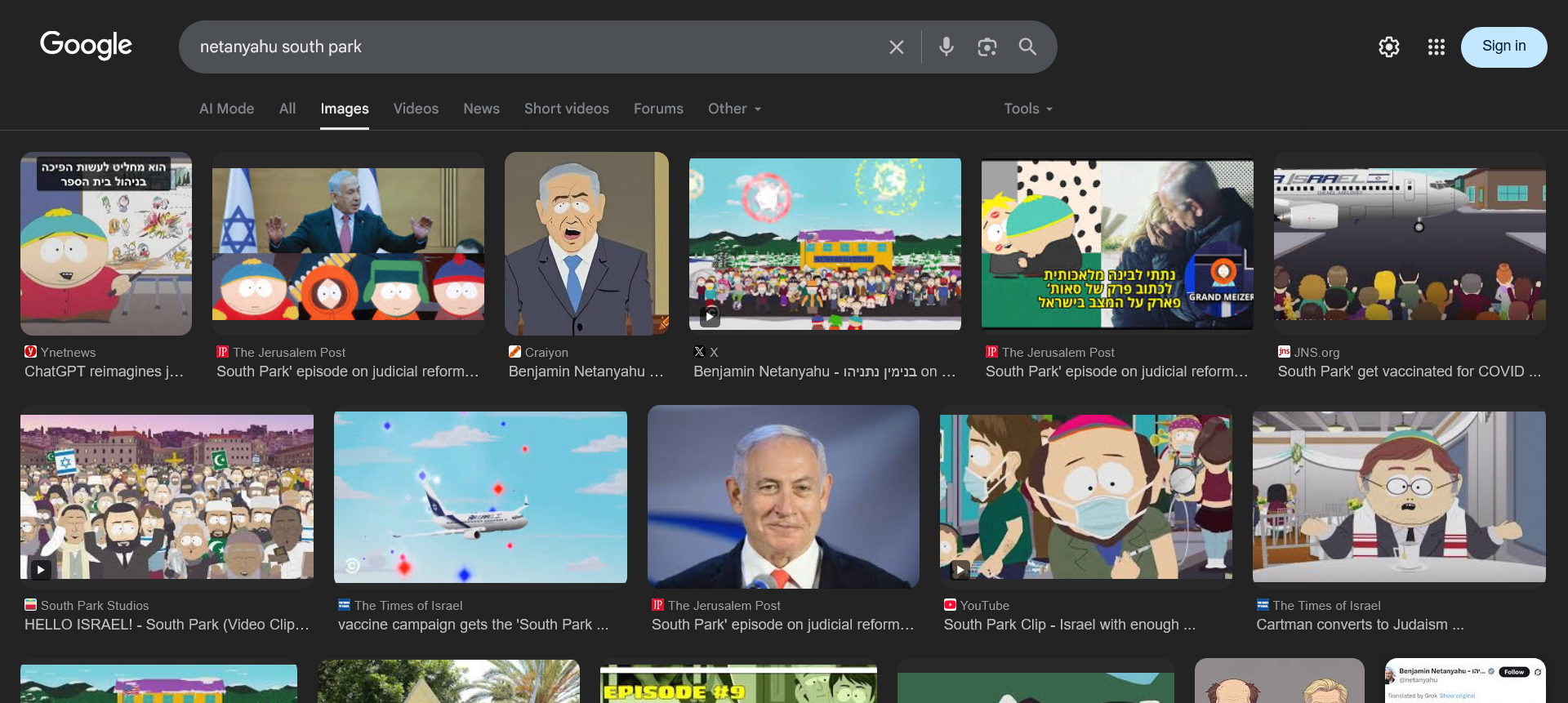
Task: Open 'Benjamin Netanyahu ...' Craiyon title link
Action: coord(586,372)
